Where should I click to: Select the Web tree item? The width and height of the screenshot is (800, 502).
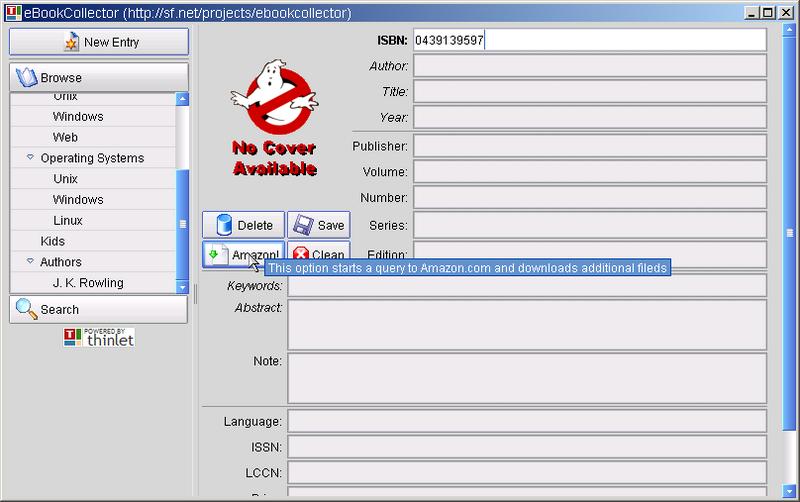point(65,137)
